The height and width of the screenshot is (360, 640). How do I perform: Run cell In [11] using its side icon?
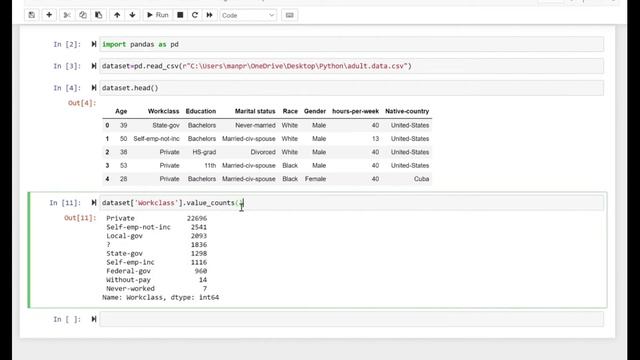(x=94, y=202)
